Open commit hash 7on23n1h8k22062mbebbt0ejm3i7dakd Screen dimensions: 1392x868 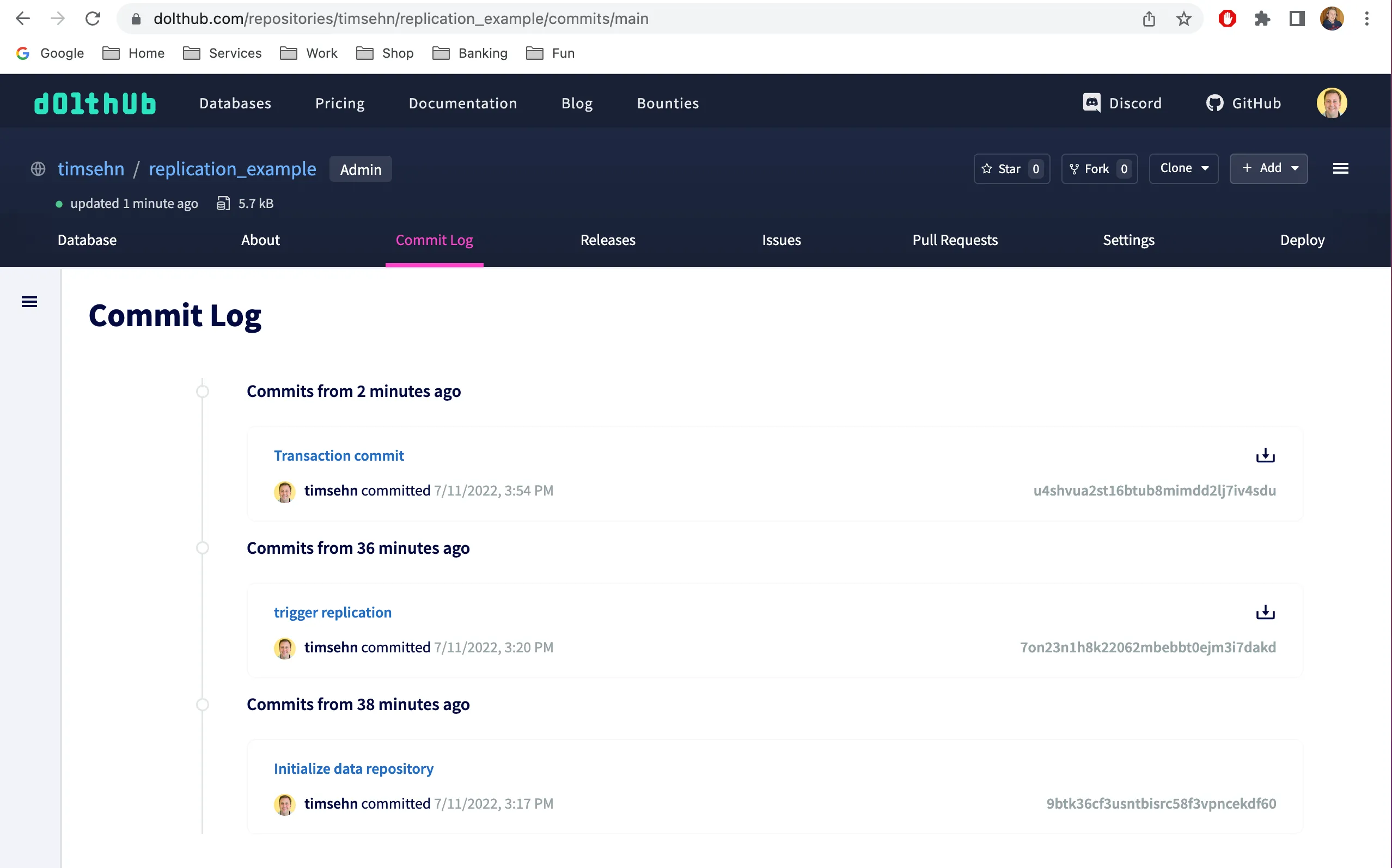(1147, 647)
